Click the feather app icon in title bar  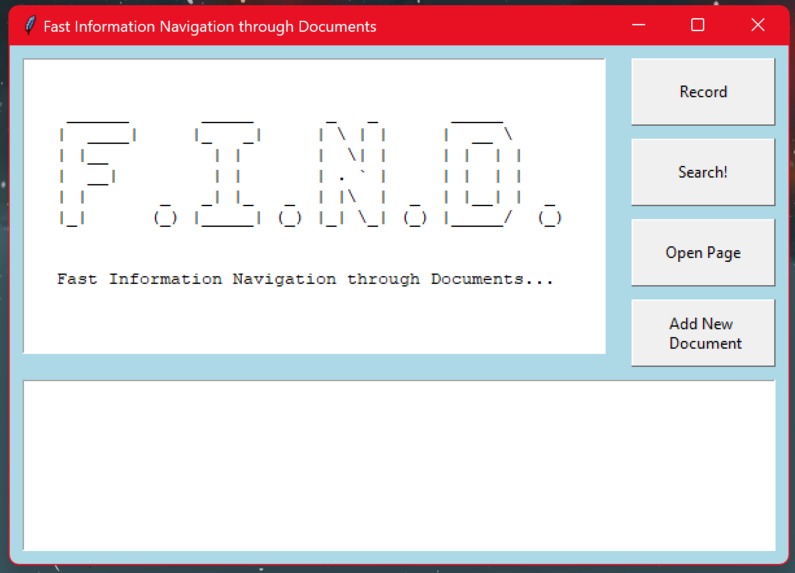click(x=30, y=25)
